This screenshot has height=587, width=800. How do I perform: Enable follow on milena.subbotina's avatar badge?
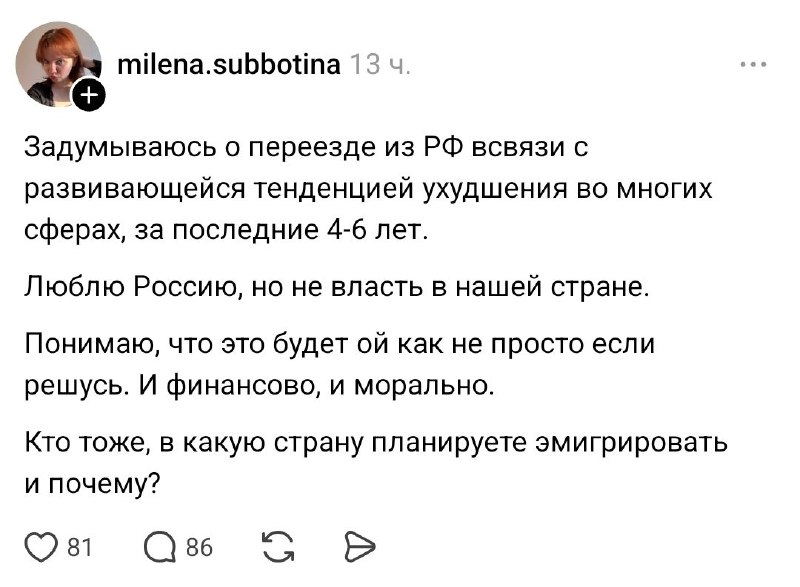tap(90, 96)
